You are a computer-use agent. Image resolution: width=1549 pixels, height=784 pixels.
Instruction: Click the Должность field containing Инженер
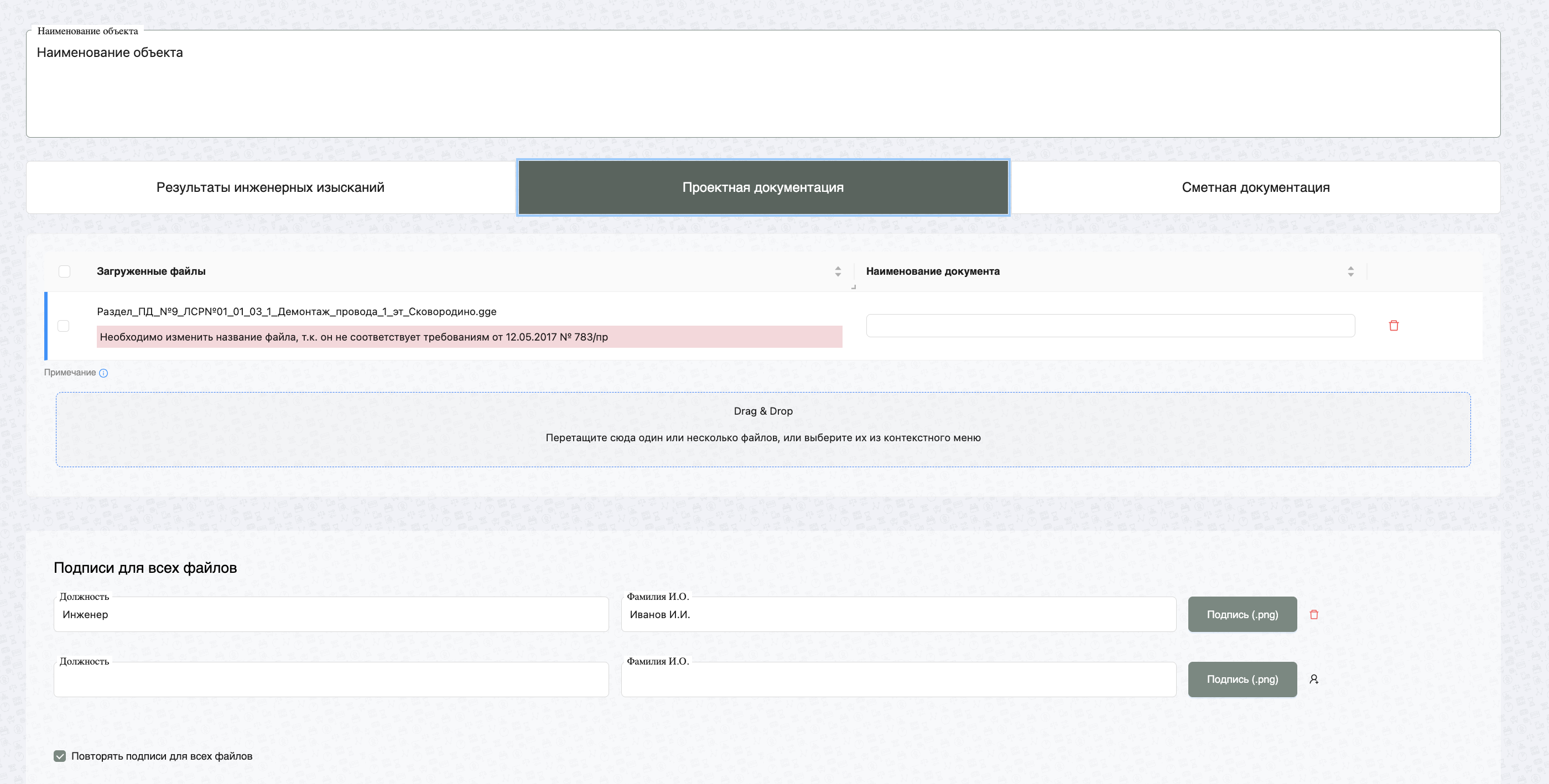[x=331, y=615]
